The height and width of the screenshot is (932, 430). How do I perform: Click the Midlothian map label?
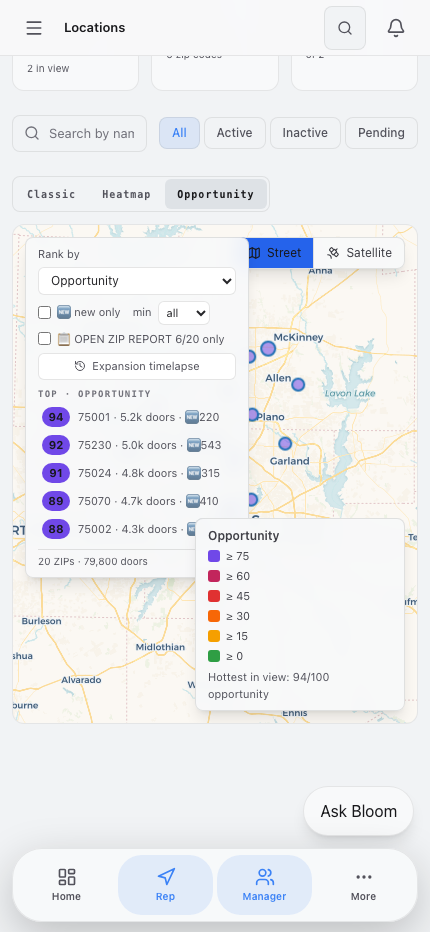pos(160,647)
